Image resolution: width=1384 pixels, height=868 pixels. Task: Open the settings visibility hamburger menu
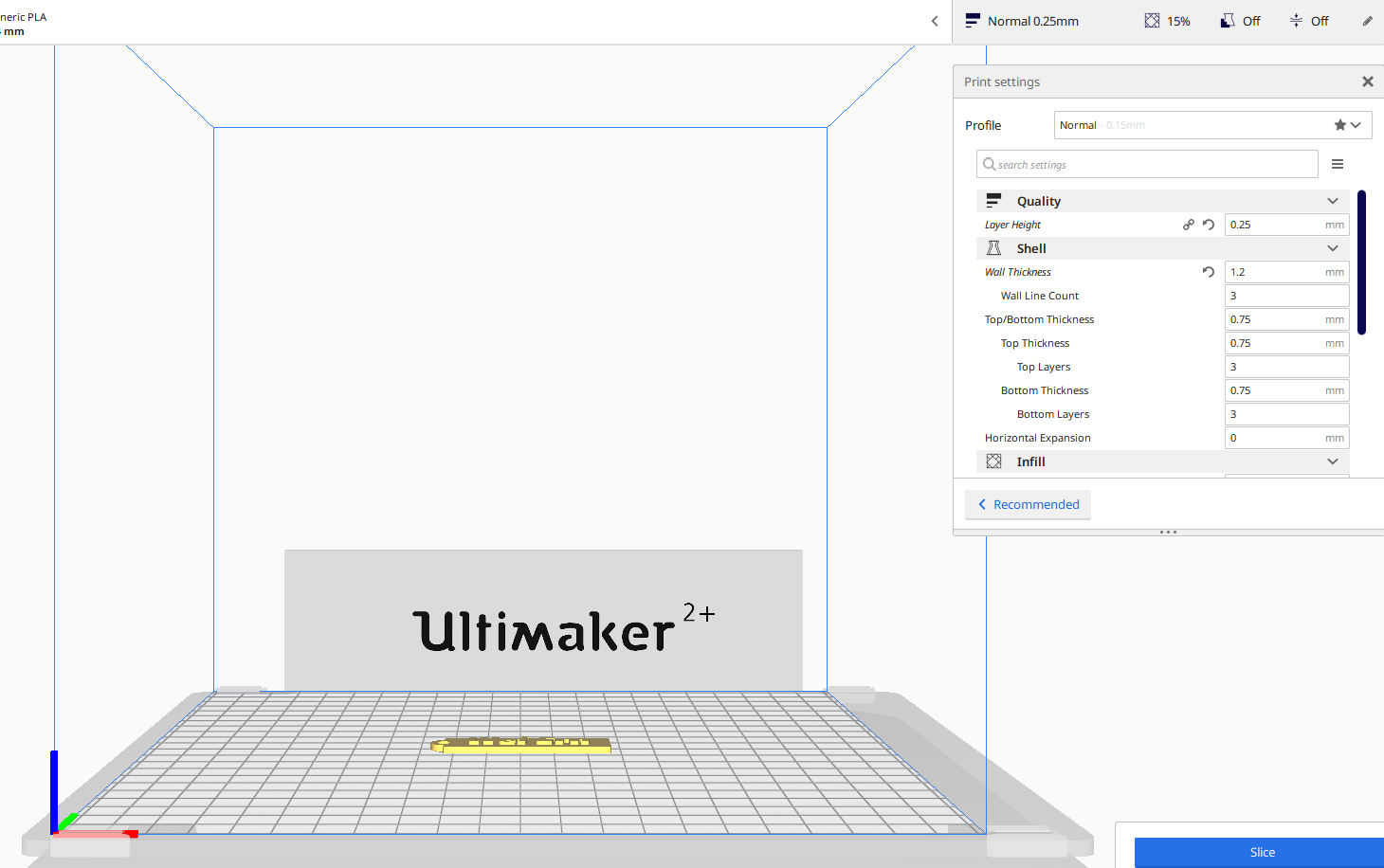pos(1338,164)
